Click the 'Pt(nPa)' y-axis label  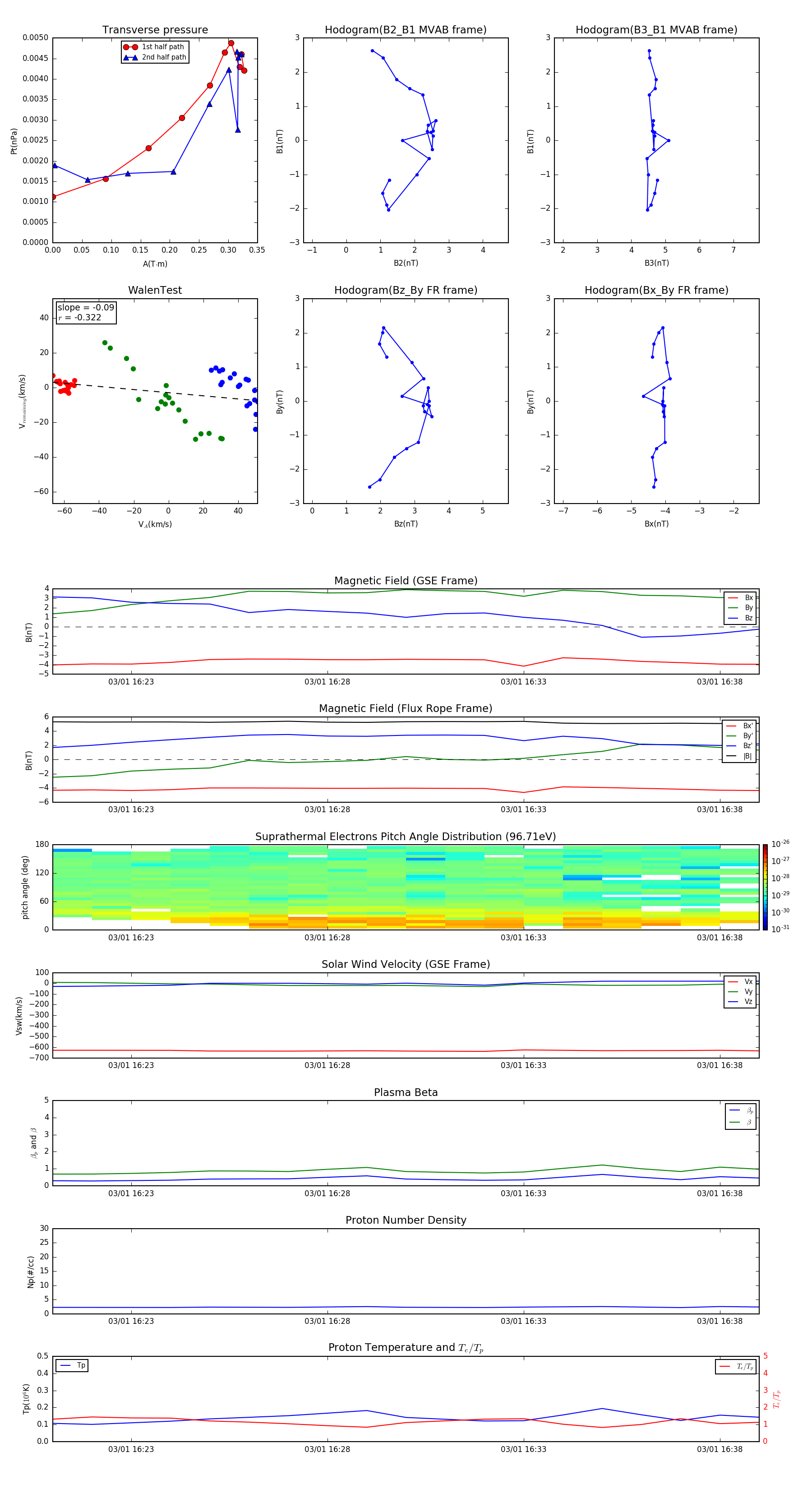14,141
